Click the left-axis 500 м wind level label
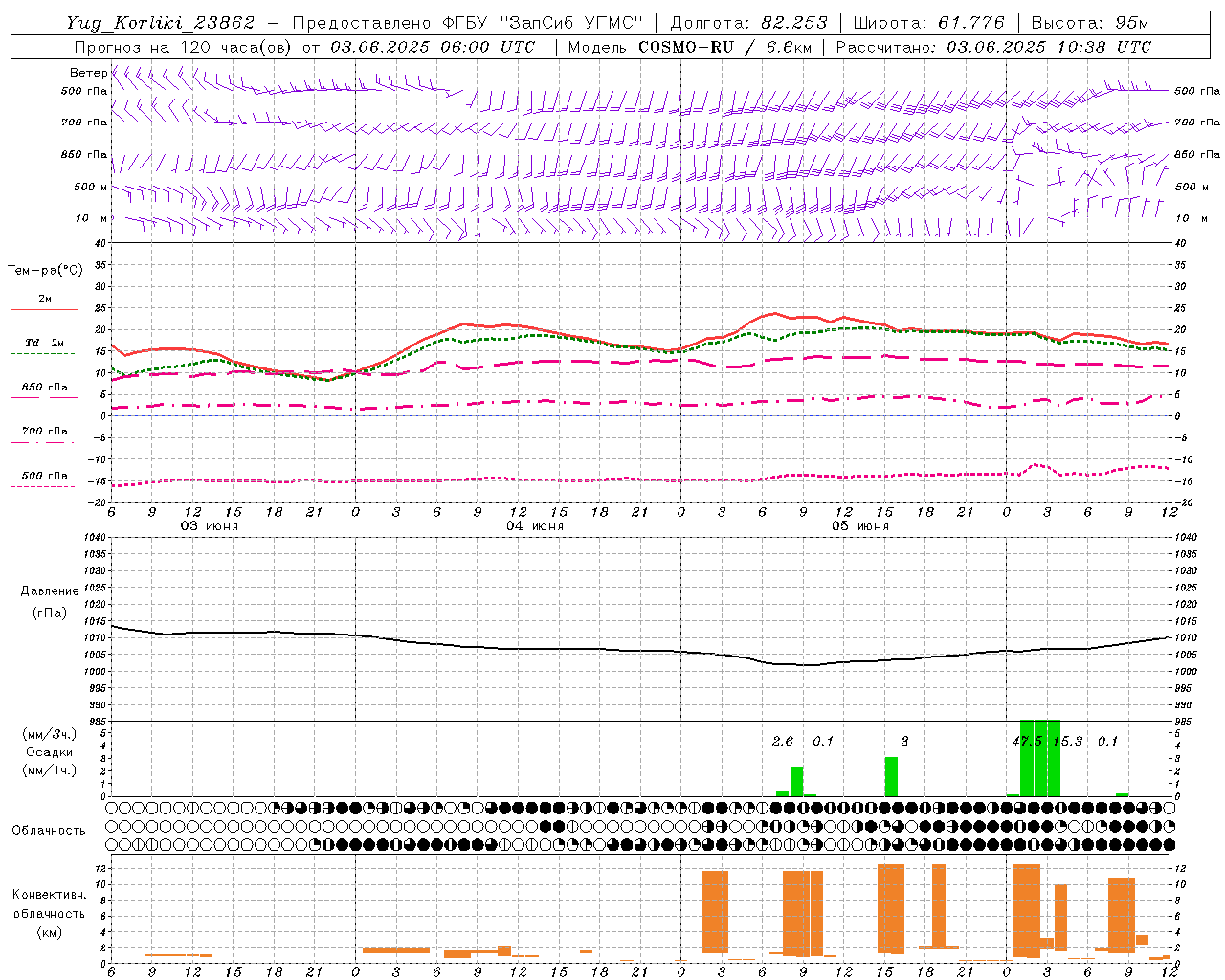 [x=91, y=187]
